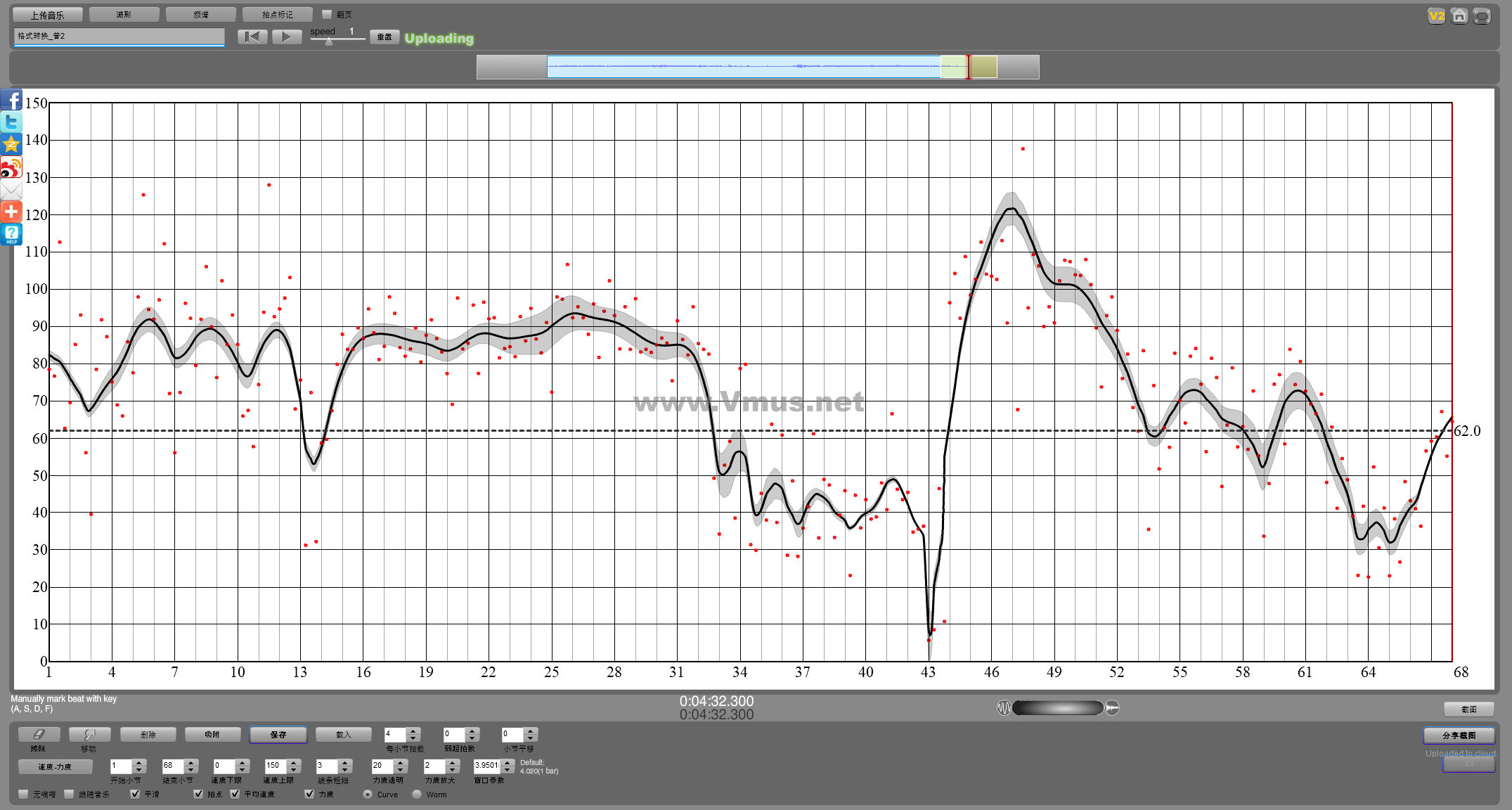Increase the 每小节拍数 beats-per-bar stepper

[x=413, y=731]
